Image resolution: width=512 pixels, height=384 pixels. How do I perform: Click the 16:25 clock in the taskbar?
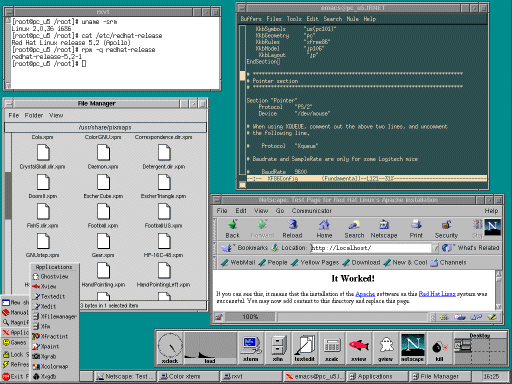(x=491, y=377)
